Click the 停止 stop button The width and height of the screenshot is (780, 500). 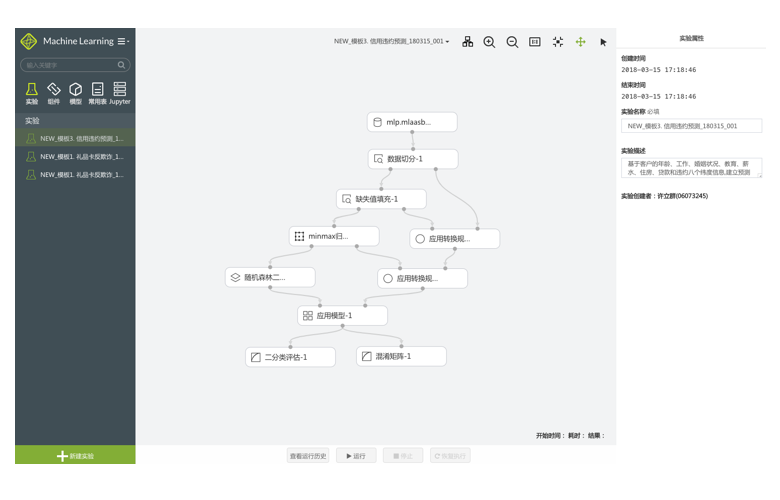(403, 456)
